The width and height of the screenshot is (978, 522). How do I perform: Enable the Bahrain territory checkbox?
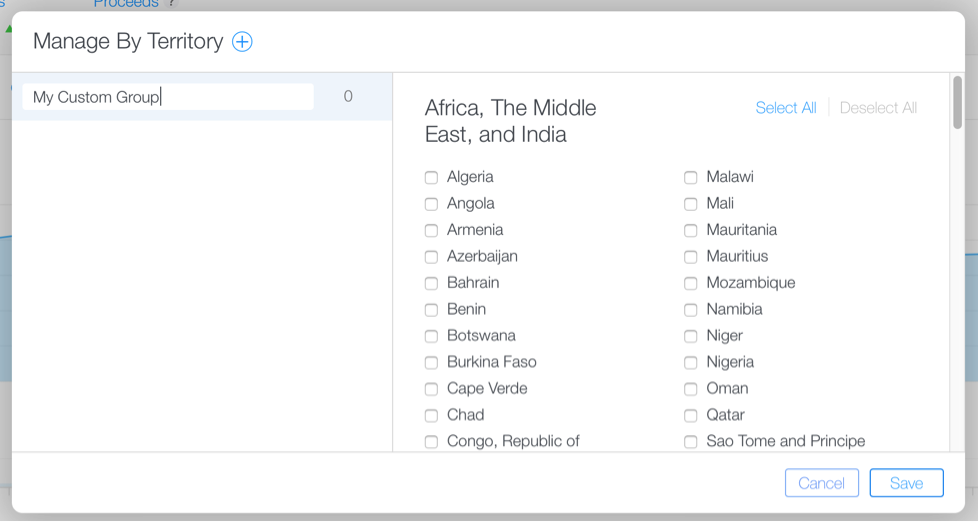[431, 283]
